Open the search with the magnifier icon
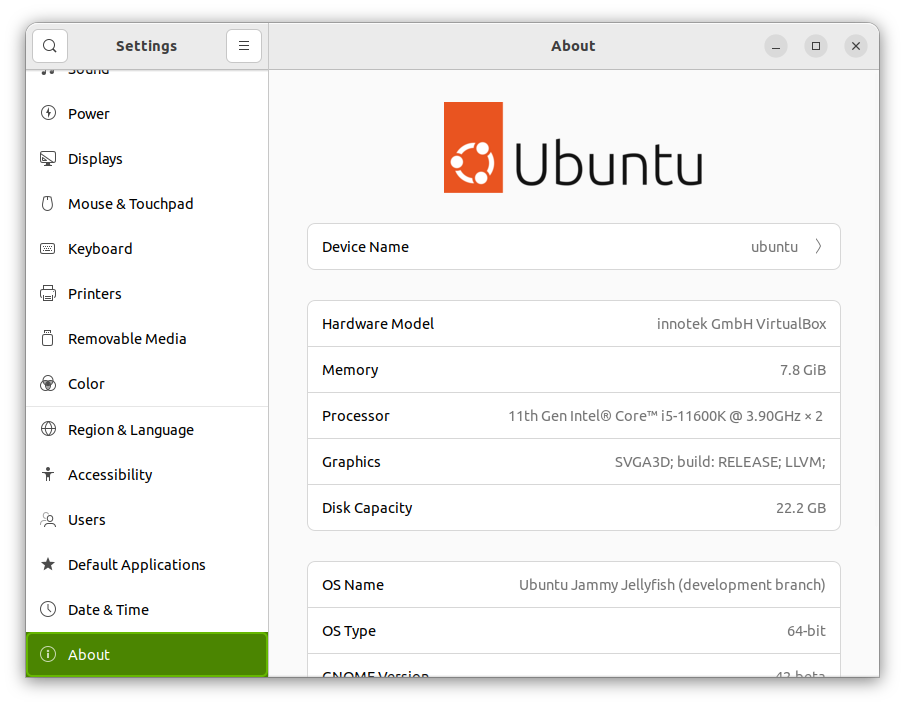 [49, 46]
